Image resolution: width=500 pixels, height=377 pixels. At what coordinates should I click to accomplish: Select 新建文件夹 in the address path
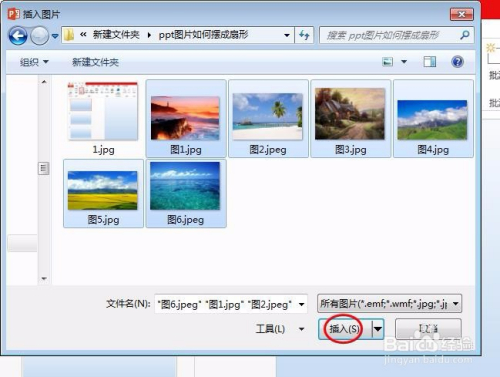tap(116, 35)
